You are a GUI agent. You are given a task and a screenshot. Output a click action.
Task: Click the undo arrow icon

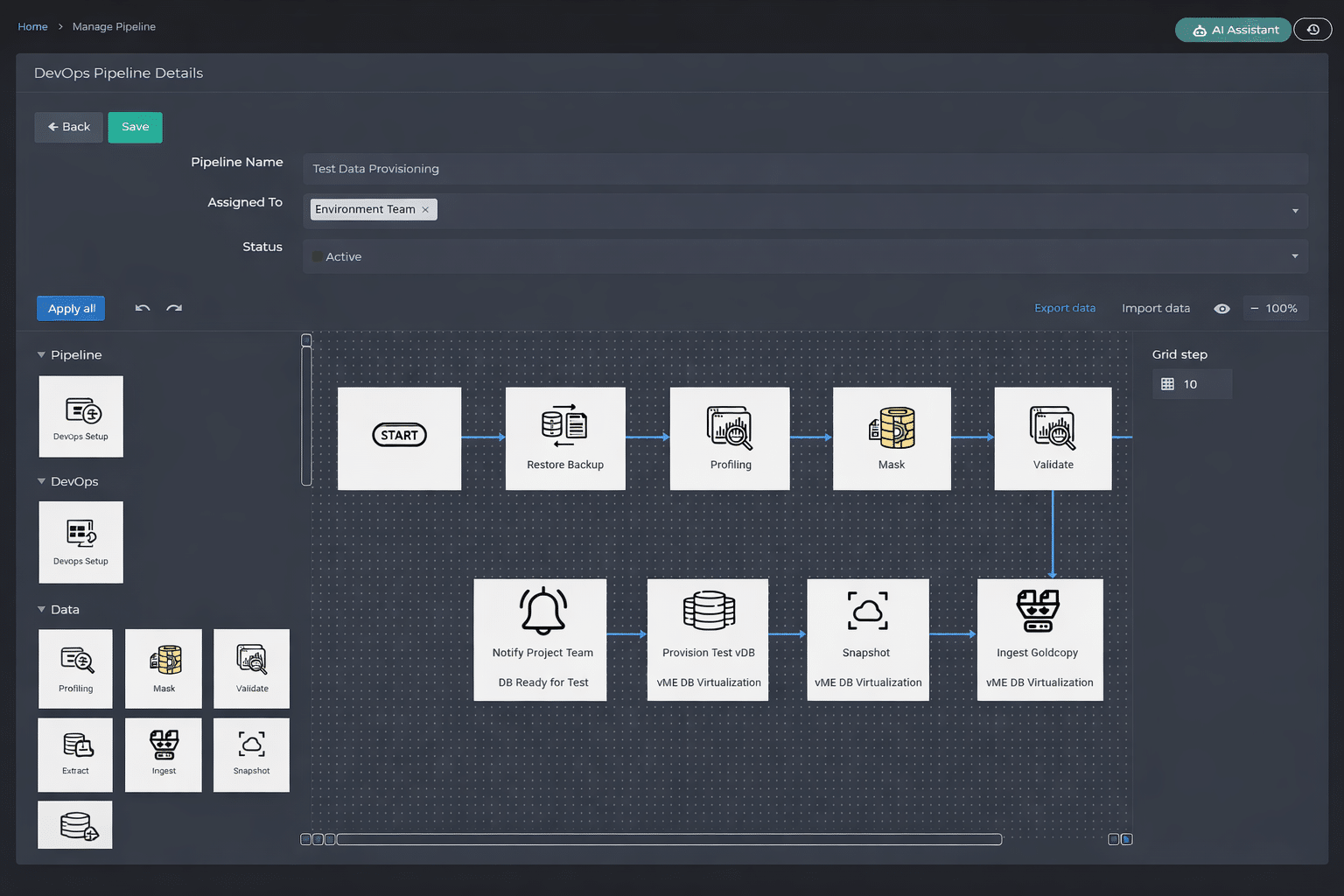pos(143,308)
